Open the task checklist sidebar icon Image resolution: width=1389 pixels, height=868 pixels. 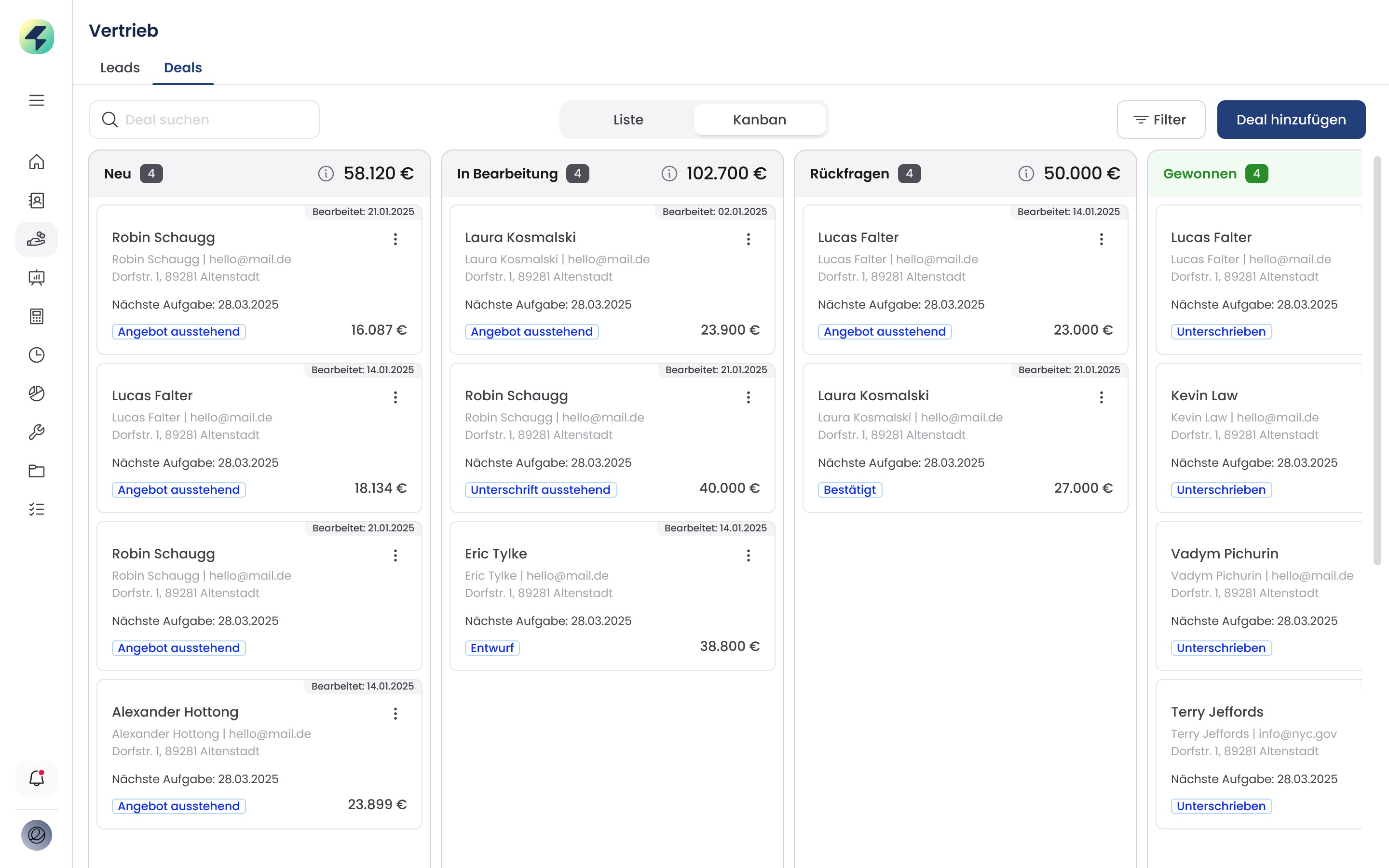click(x=36, y=509)
